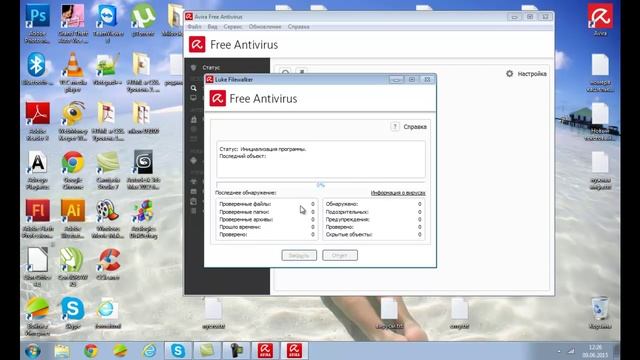Open the Windows Start menu
Image resolution: width=640 pixels, height=360 pixels.
point(33,351)
